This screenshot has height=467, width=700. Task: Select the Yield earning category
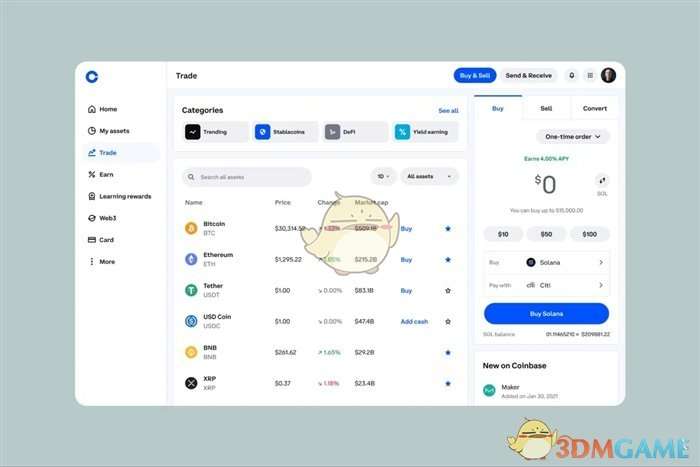coord(425,132)
